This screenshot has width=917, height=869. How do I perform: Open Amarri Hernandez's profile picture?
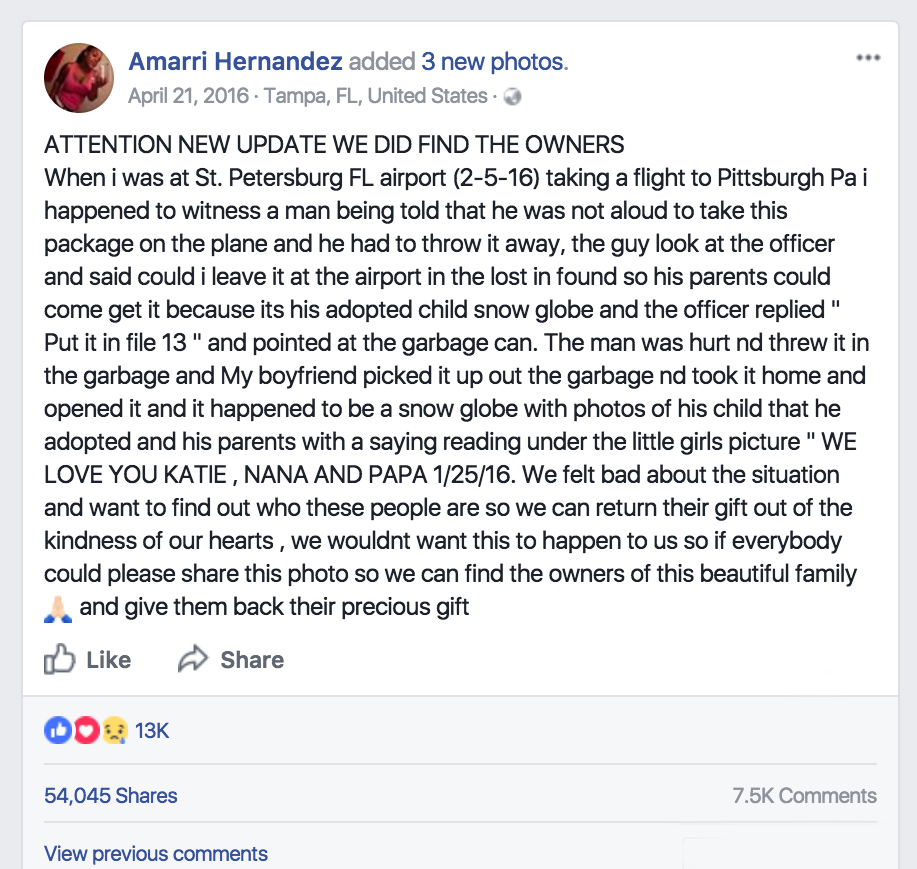(79, 78)
